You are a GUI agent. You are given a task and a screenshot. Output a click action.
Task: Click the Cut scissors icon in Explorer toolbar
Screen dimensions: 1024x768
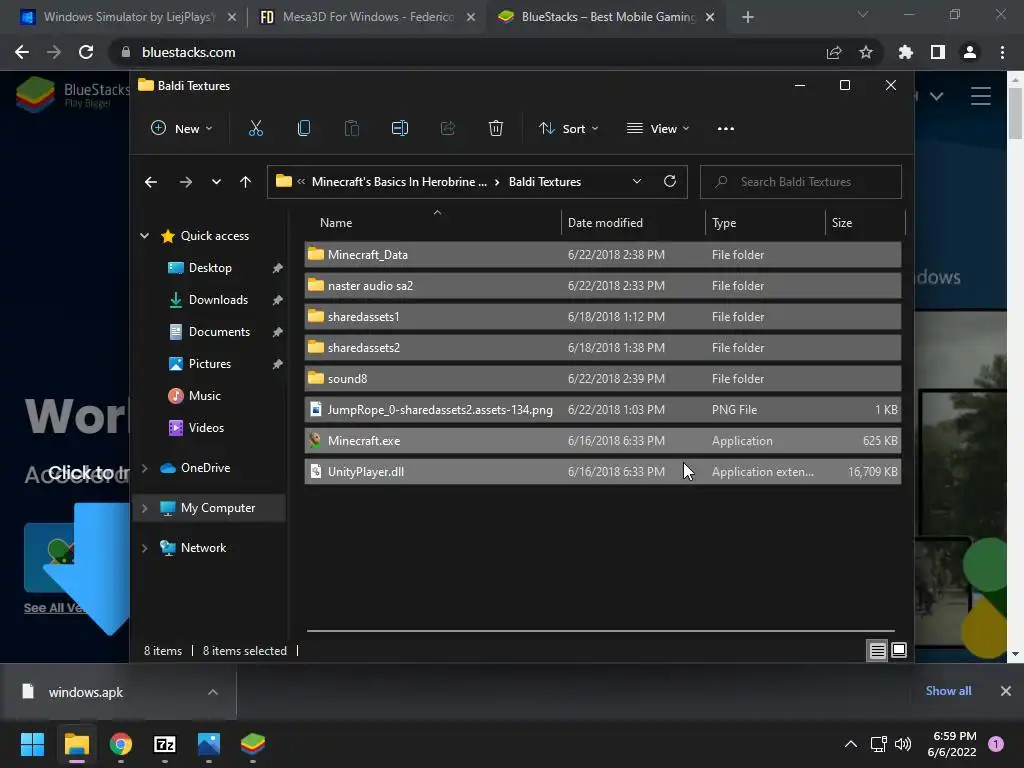pos(255,129)
